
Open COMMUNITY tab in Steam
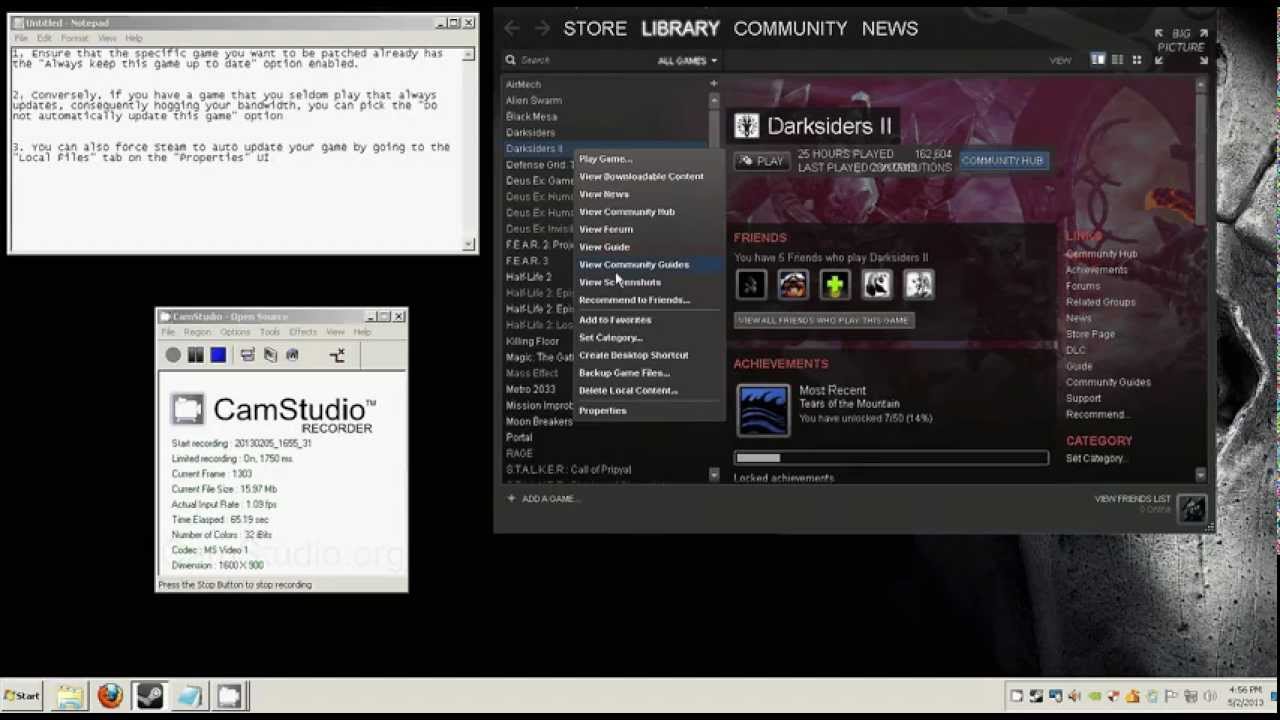point(790,29)
